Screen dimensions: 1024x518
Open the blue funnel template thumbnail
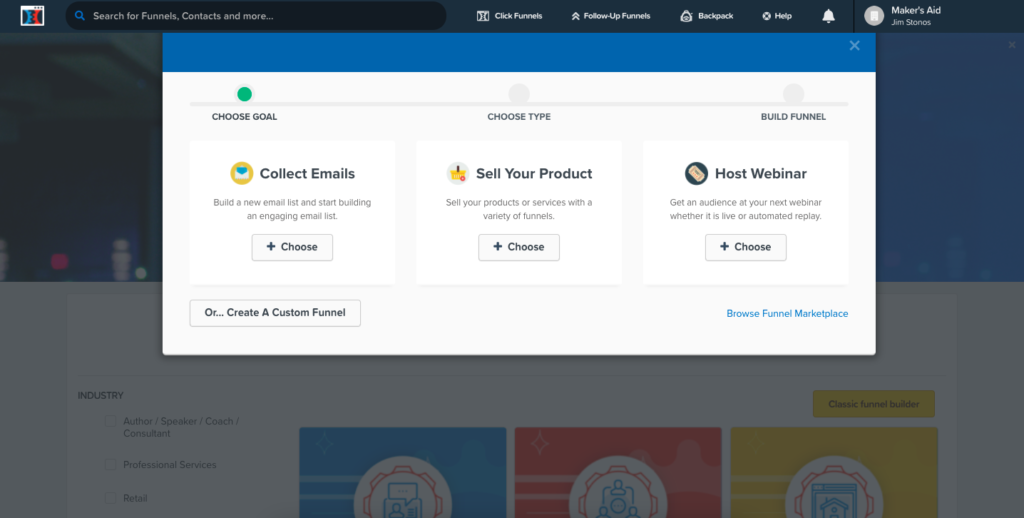[x=402, y=473]
